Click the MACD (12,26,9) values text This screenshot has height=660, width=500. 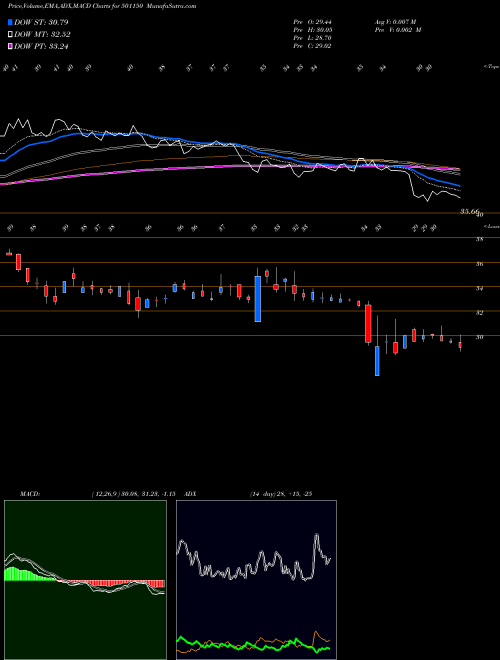133,494
